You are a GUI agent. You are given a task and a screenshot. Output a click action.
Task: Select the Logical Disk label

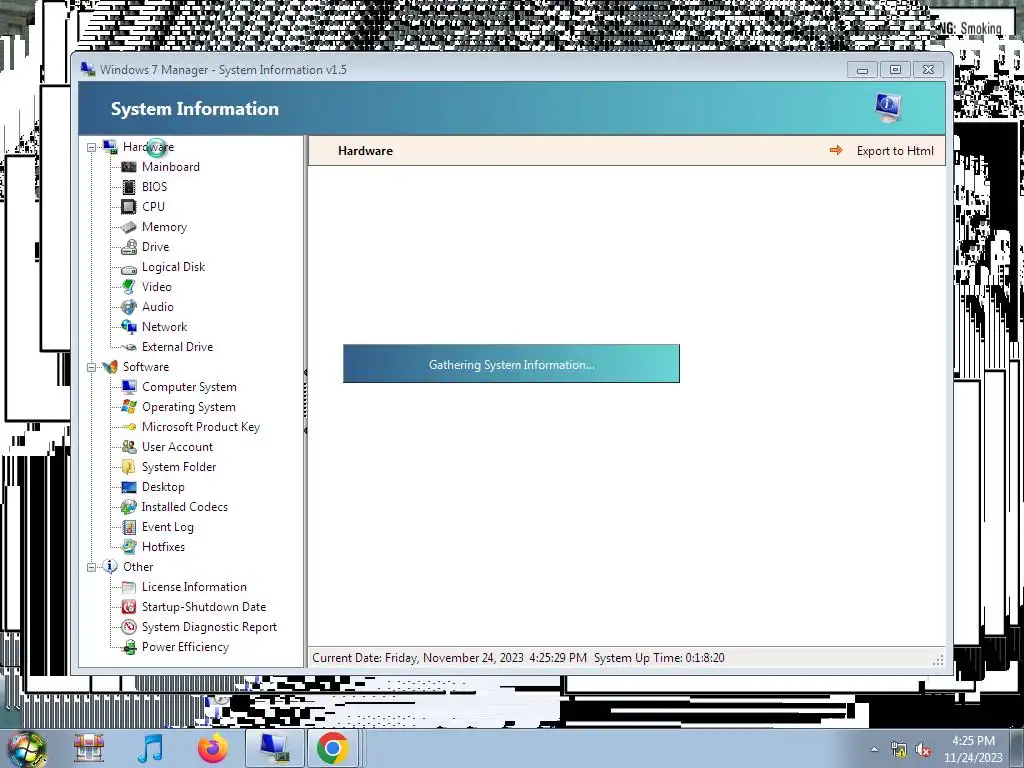[173, 267]
